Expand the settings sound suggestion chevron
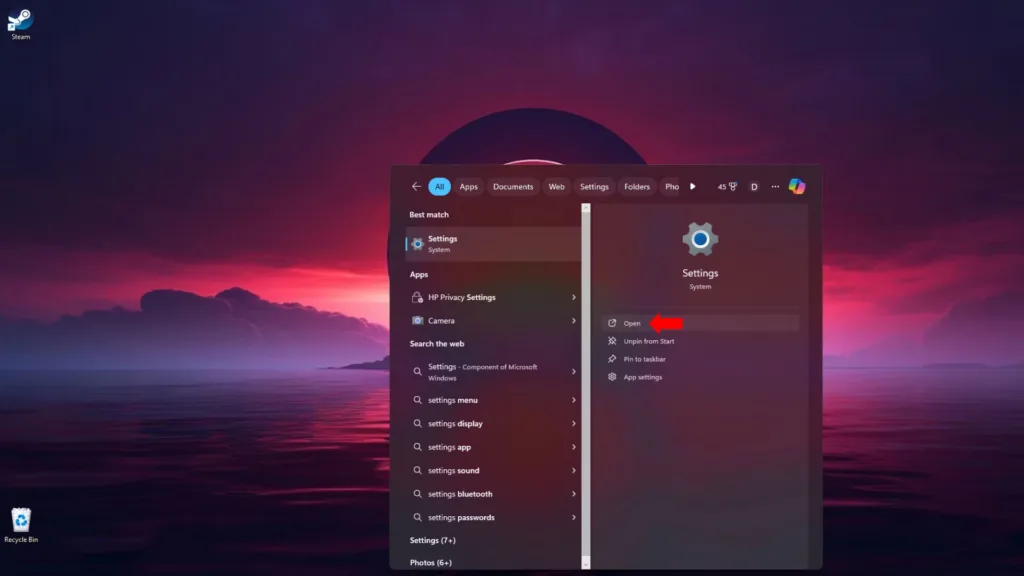The height and width of the screenshot is (576, 1024). [x=573, y=470]
